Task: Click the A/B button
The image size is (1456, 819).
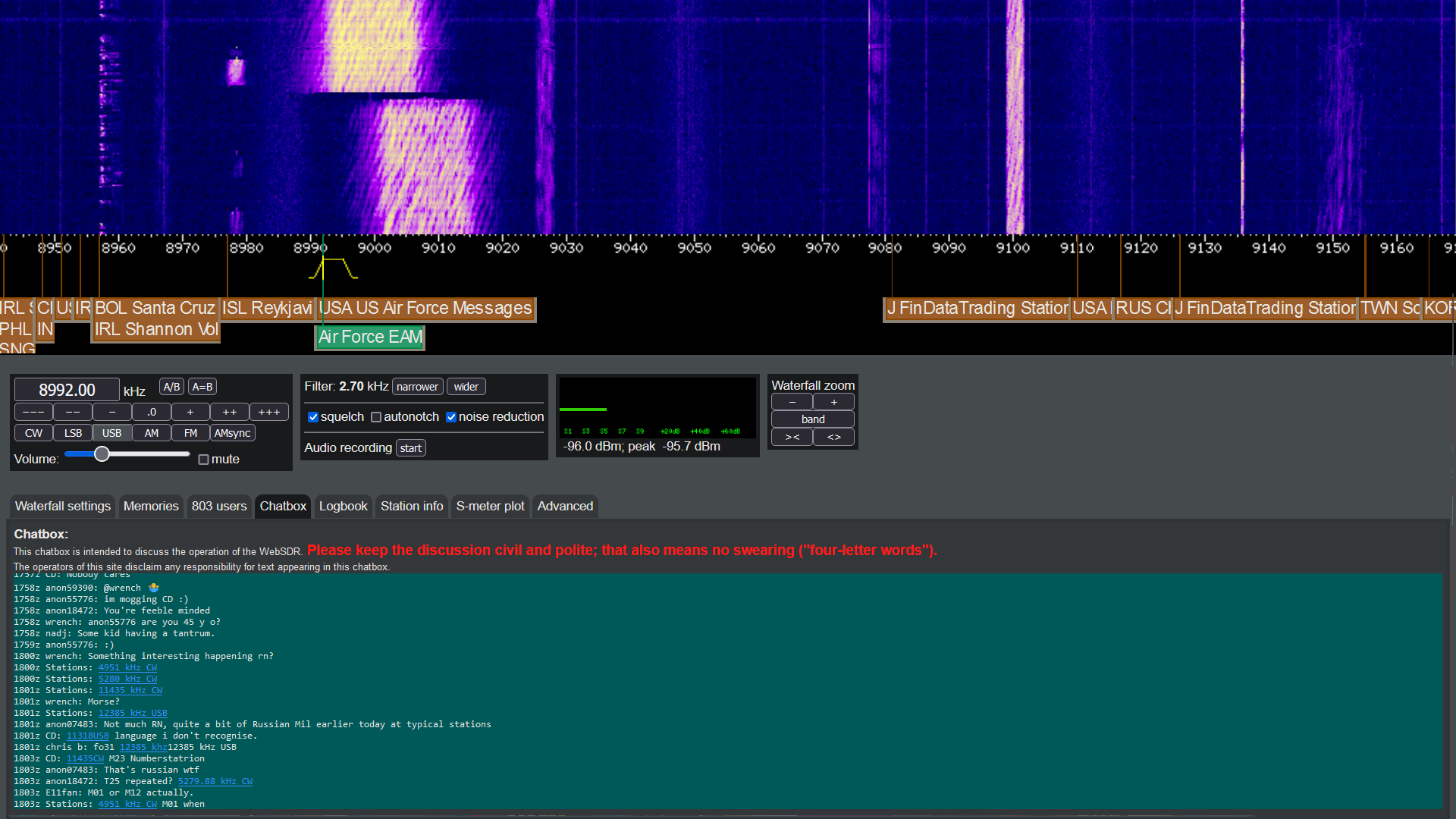Action: [172, 387]
